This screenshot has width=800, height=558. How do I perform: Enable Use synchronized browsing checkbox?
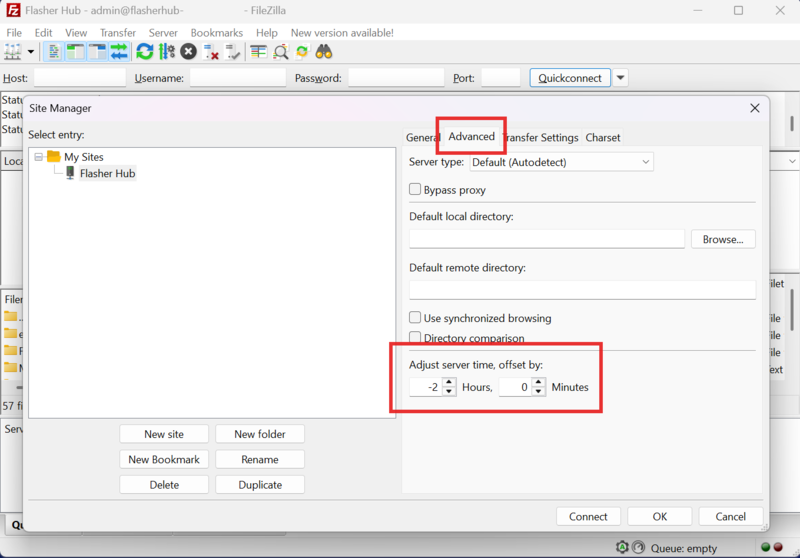click(415, 318)
